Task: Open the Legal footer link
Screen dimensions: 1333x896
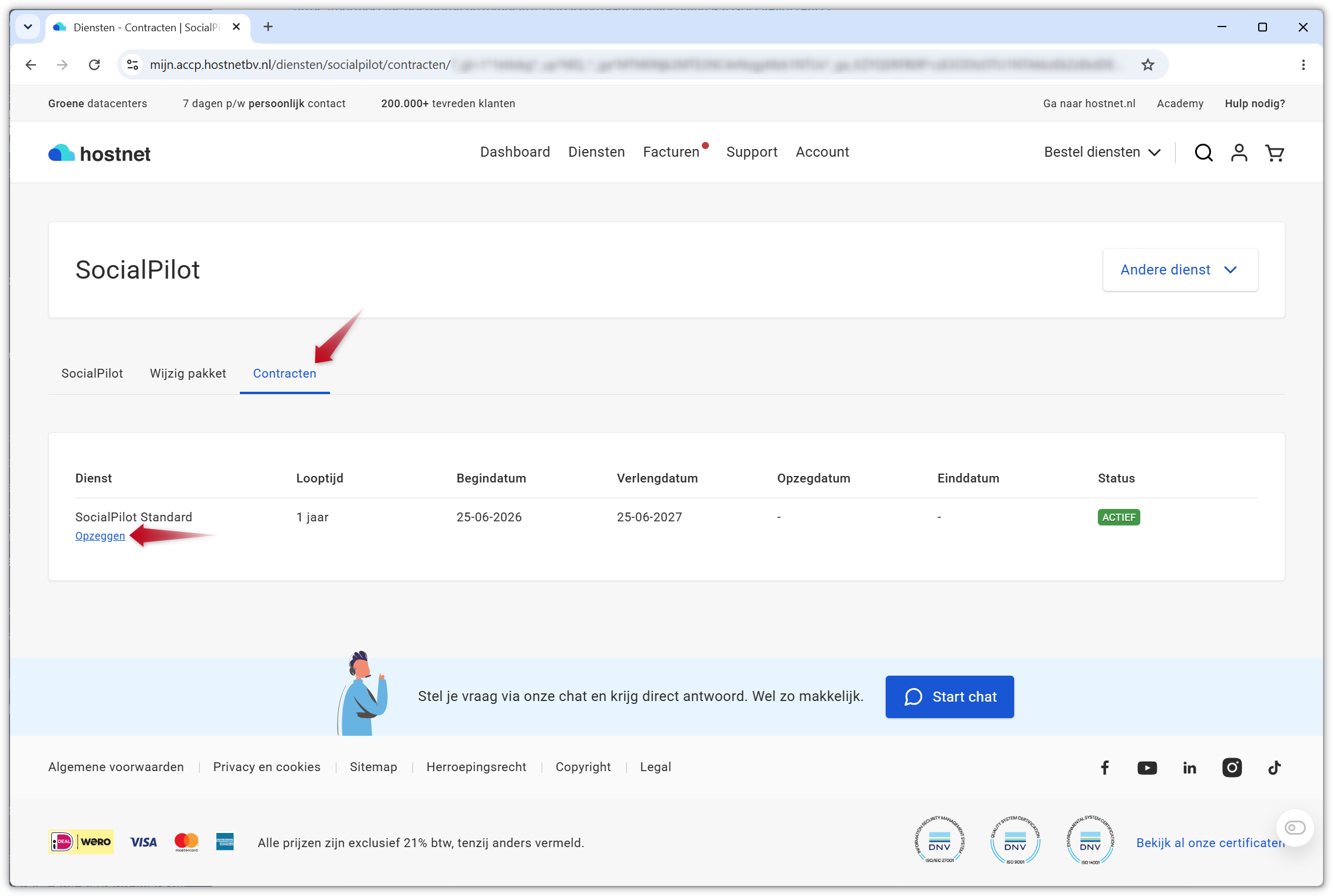Action: pos(655,767)
